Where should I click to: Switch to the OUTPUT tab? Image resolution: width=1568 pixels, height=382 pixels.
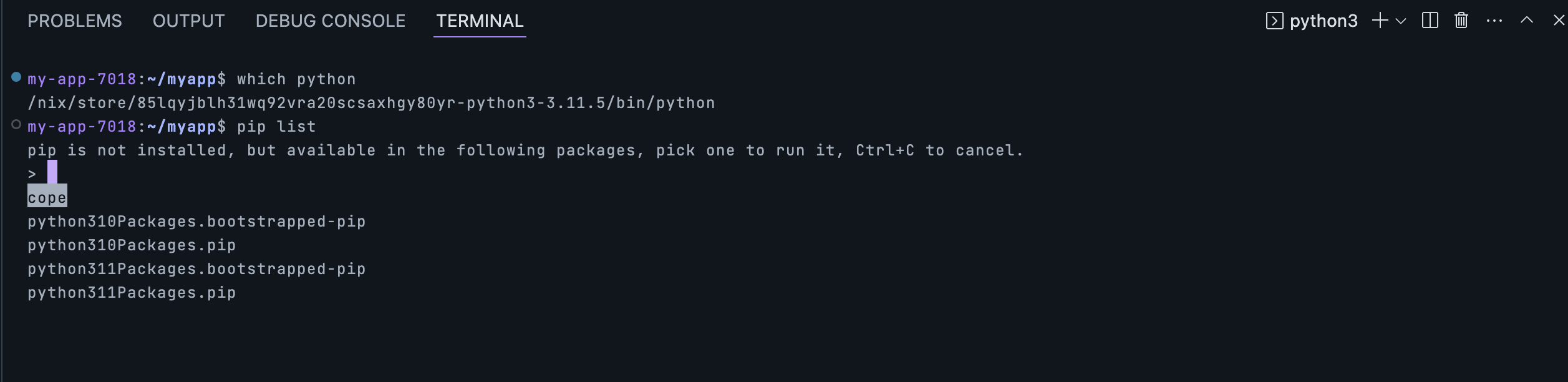tap(188, 21)
